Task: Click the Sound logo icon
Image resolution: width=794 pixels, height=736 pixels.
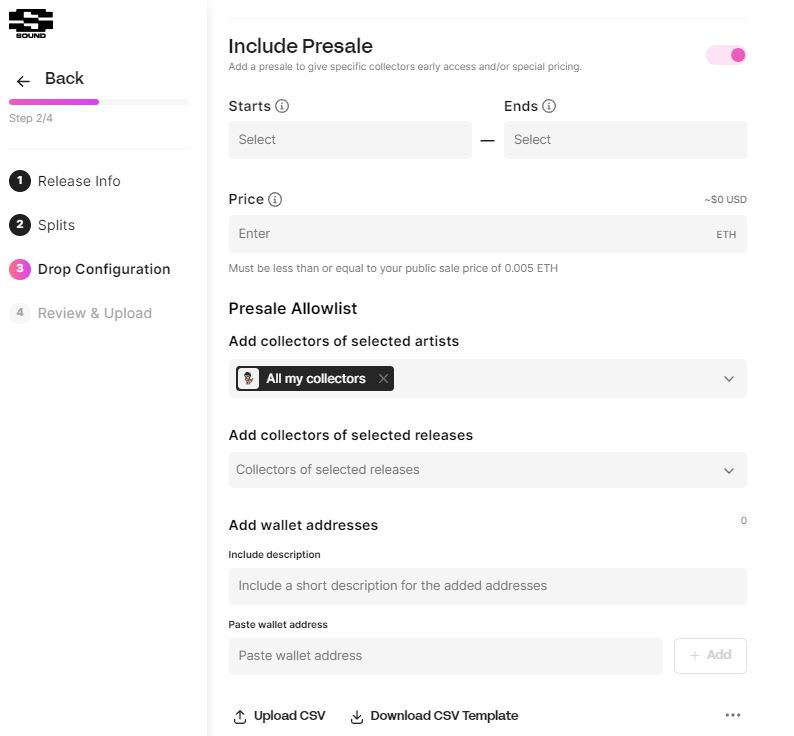Action: pyautogui.click(x=31, y=23)
